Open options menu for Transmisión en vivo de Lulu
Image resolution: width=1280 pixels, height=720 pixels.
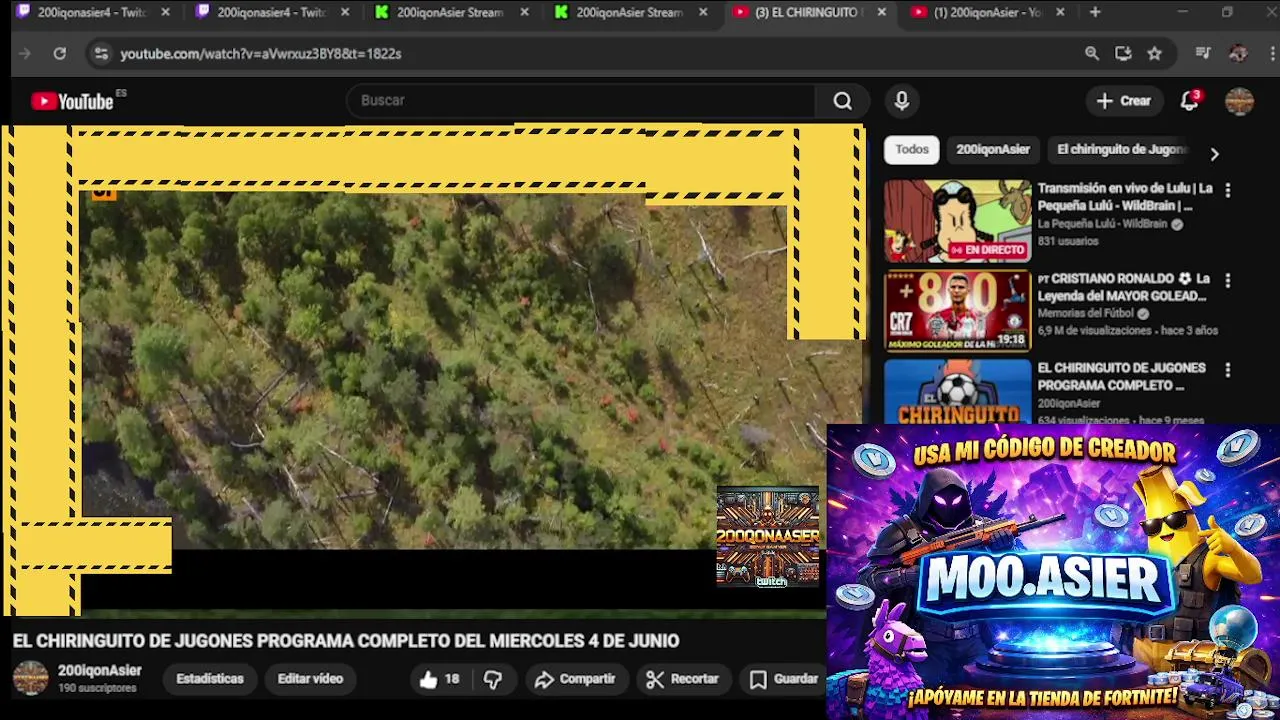pyautogui.click(x=1228, y=190)
